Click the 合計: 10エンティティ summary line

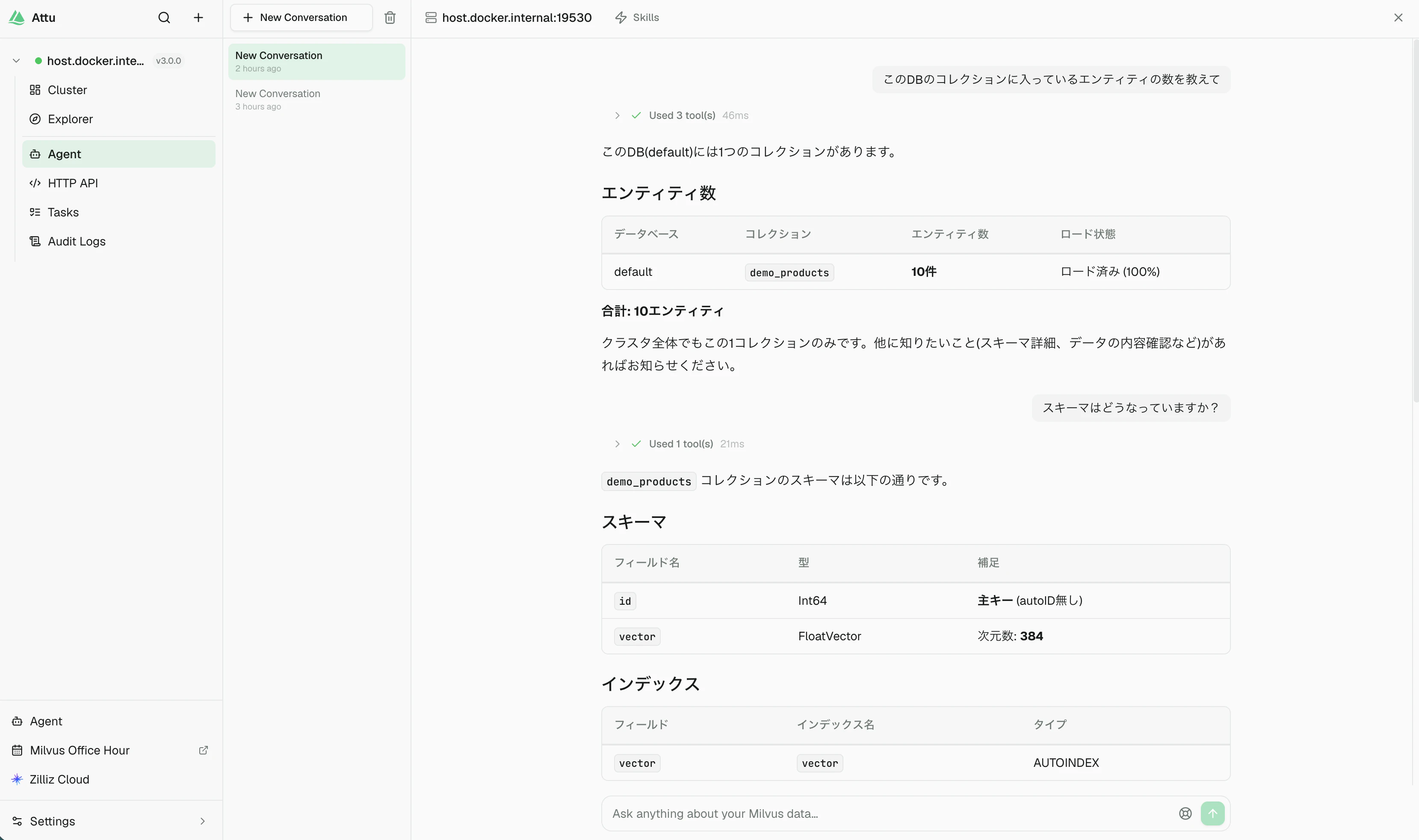(662, 311)
